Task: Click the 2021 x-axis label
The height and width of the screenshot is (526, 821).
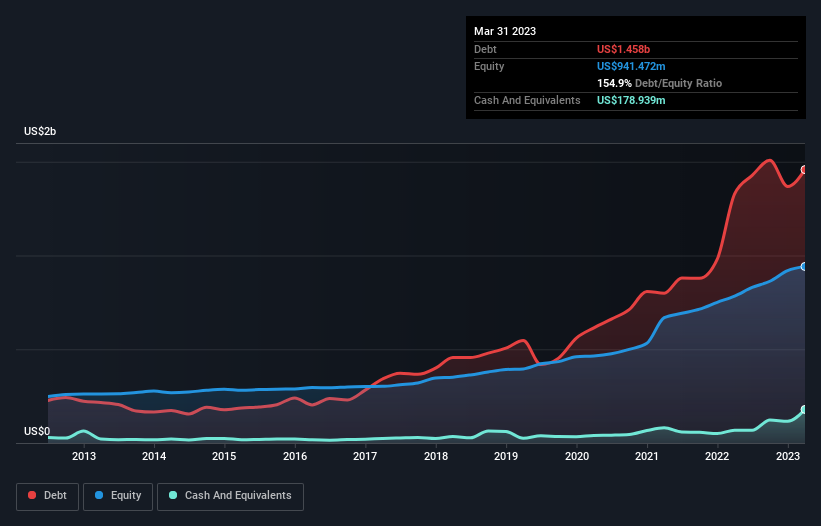Action: tap(647, 456)
